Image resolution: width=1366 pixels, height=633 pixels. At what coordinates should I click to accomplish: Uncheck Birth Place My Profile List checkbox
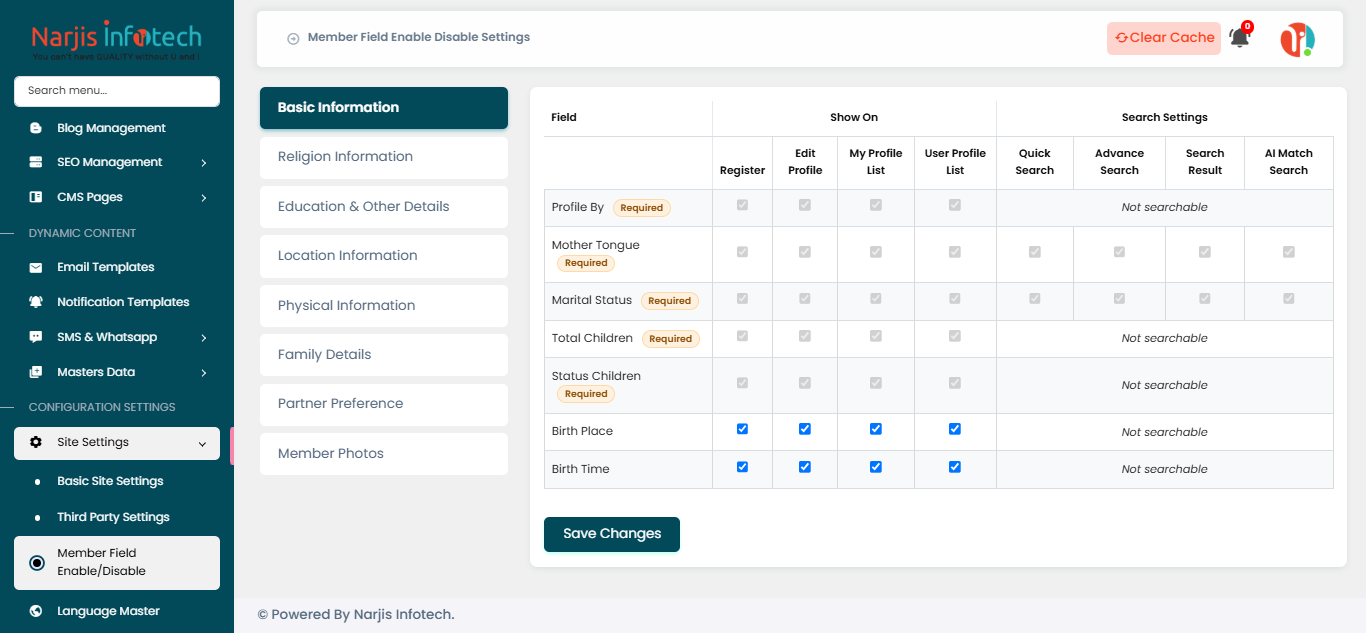[876, 429]
